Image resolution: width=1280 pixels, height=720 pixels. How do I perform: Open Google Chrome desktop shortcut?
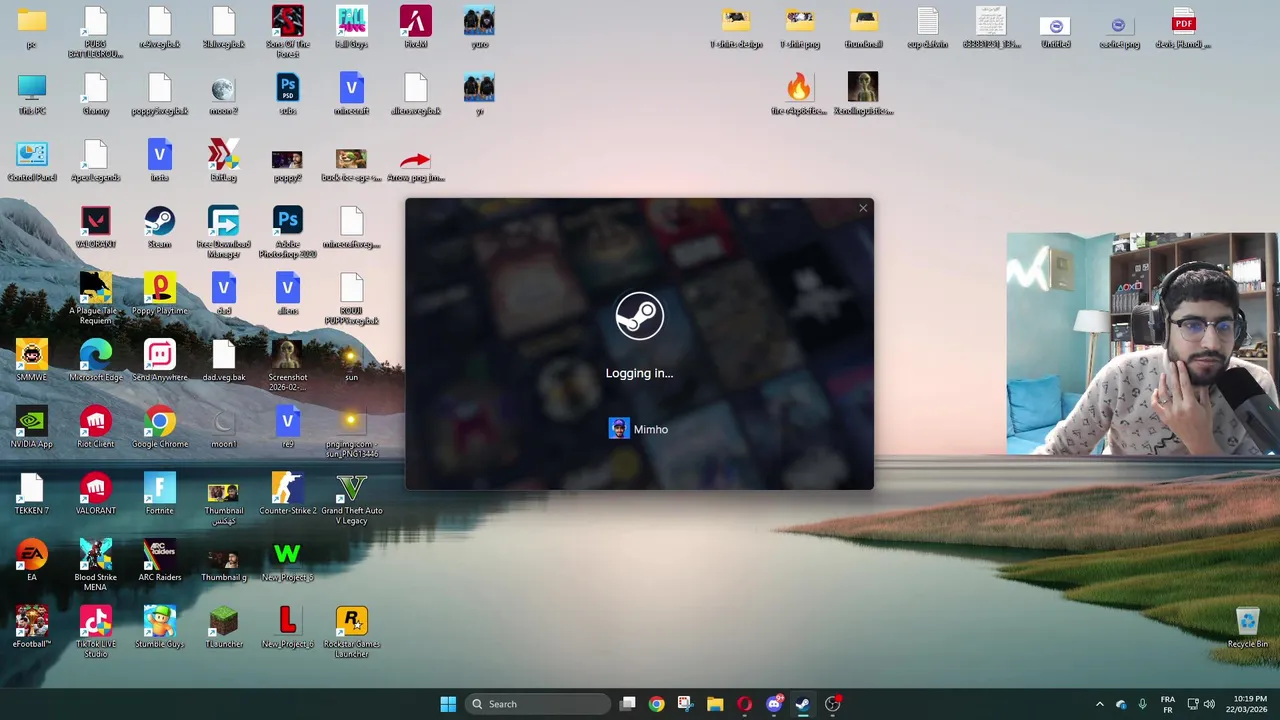159,427
